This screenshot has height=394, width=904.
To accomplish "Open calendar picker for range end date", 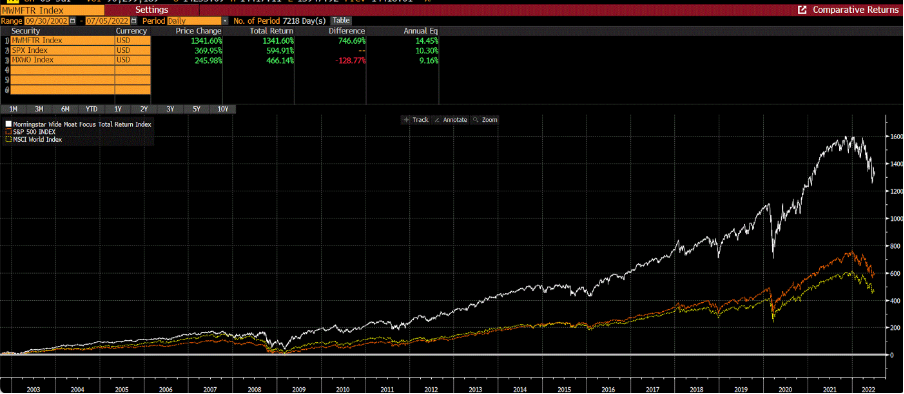I will point(135,21).
